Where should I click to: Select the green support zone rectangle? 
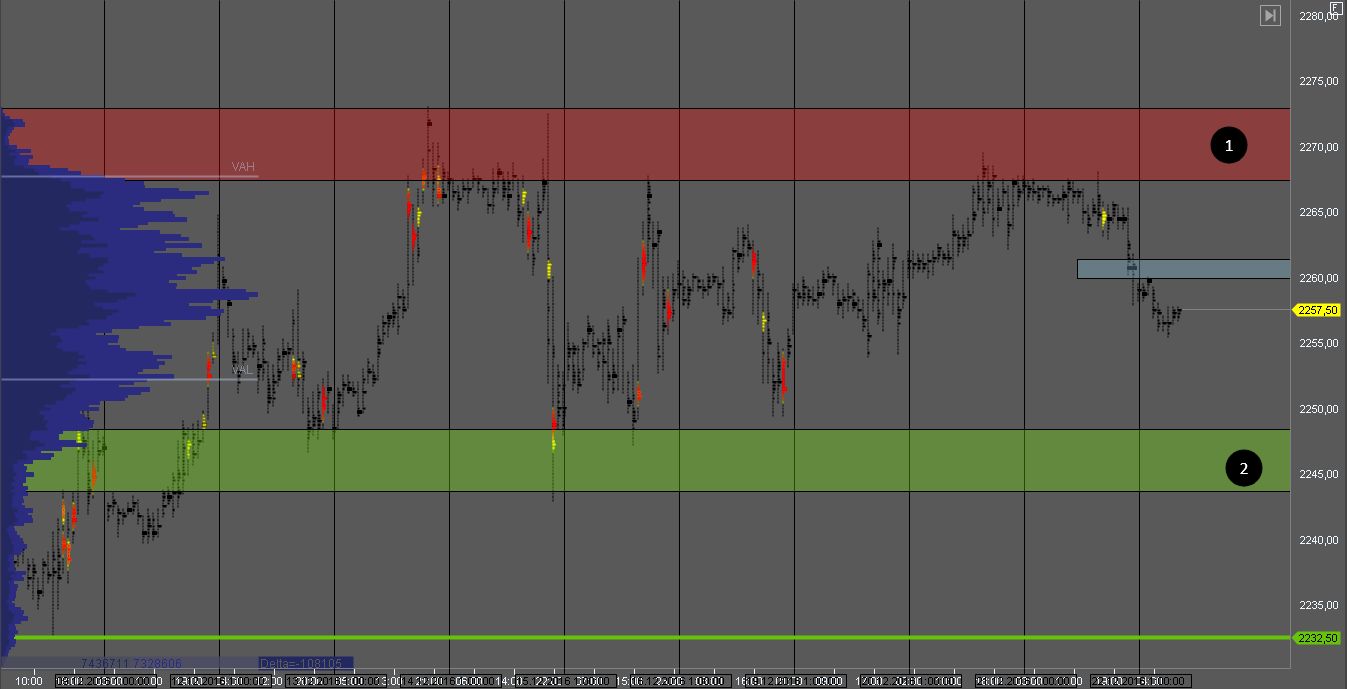click(x=700, y=460)
